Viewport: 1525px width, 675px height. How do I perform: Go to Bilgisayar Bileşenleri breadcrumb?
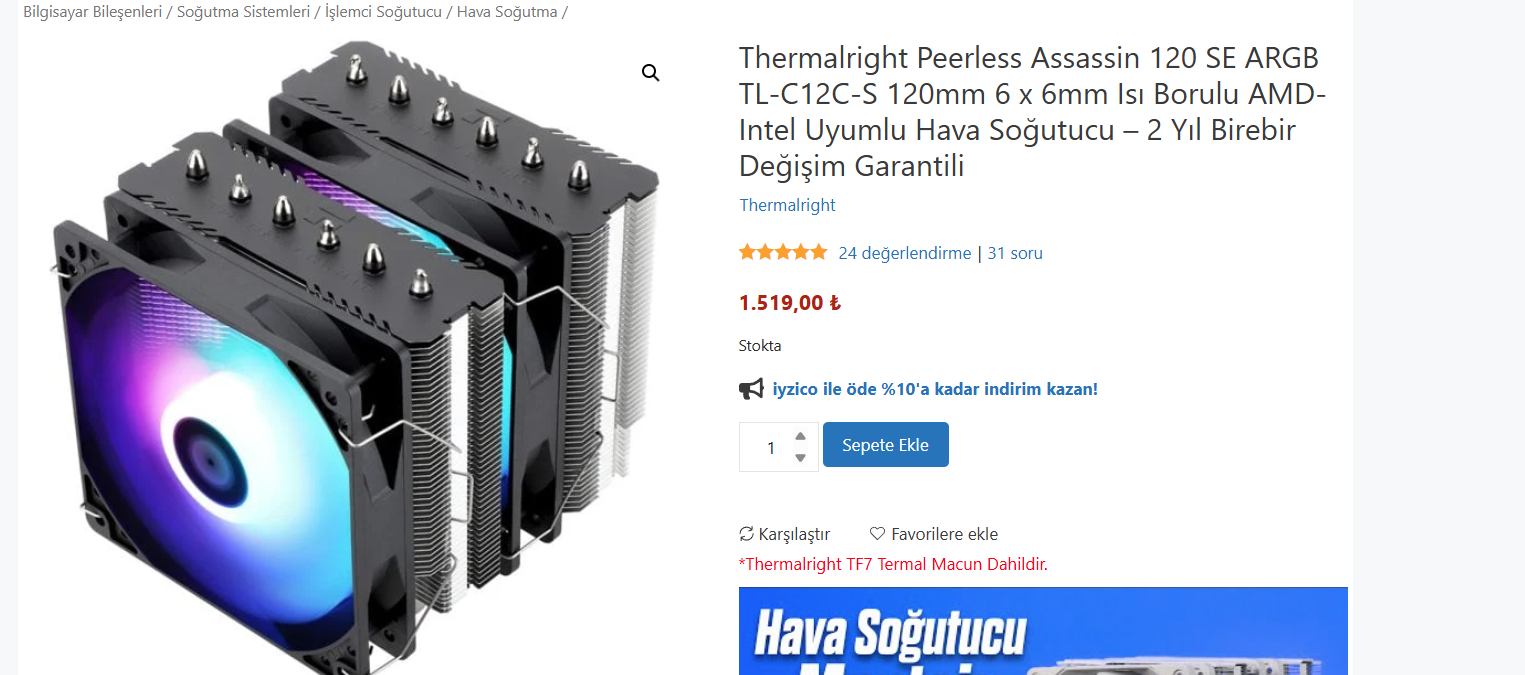pyautogui.click(x=92, y=12)
